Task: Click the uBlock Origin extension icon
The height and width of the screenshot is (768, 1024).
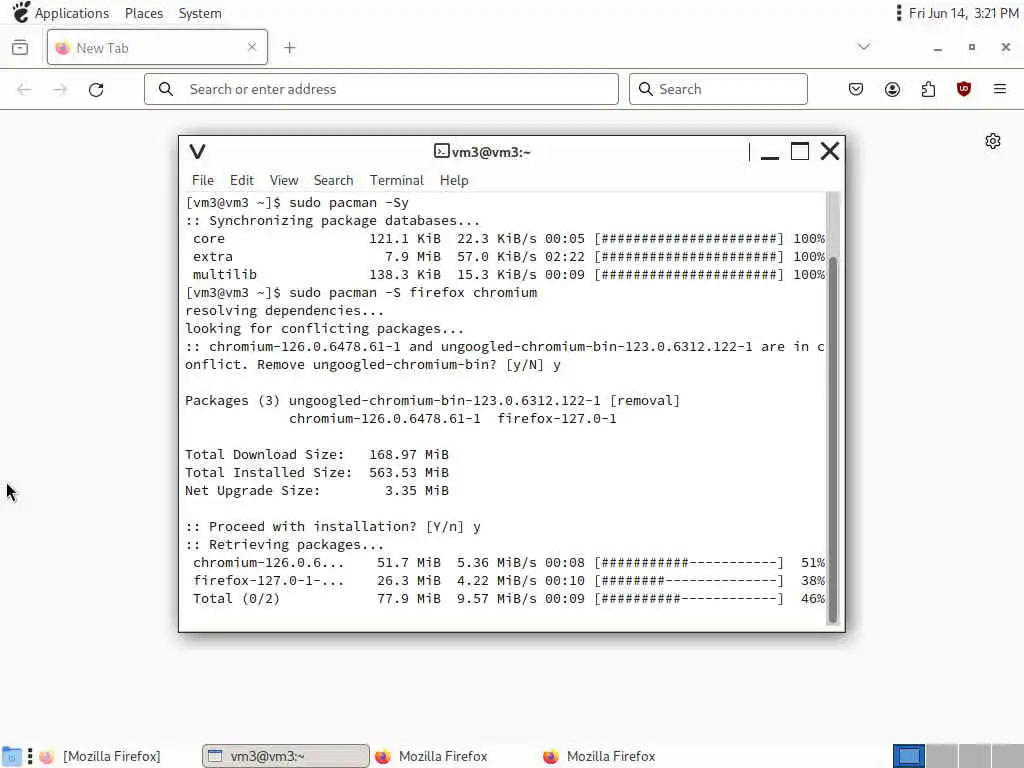Action: tap(963, 89)
